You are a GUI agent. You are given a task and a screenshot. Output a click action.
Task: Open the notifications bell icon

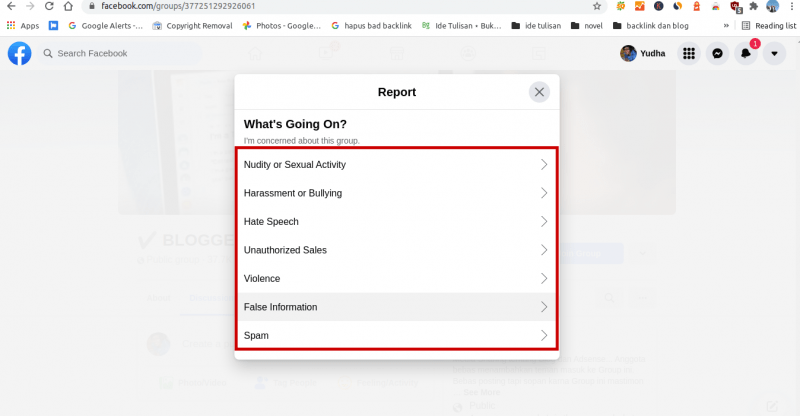click(x=745, y=54)
